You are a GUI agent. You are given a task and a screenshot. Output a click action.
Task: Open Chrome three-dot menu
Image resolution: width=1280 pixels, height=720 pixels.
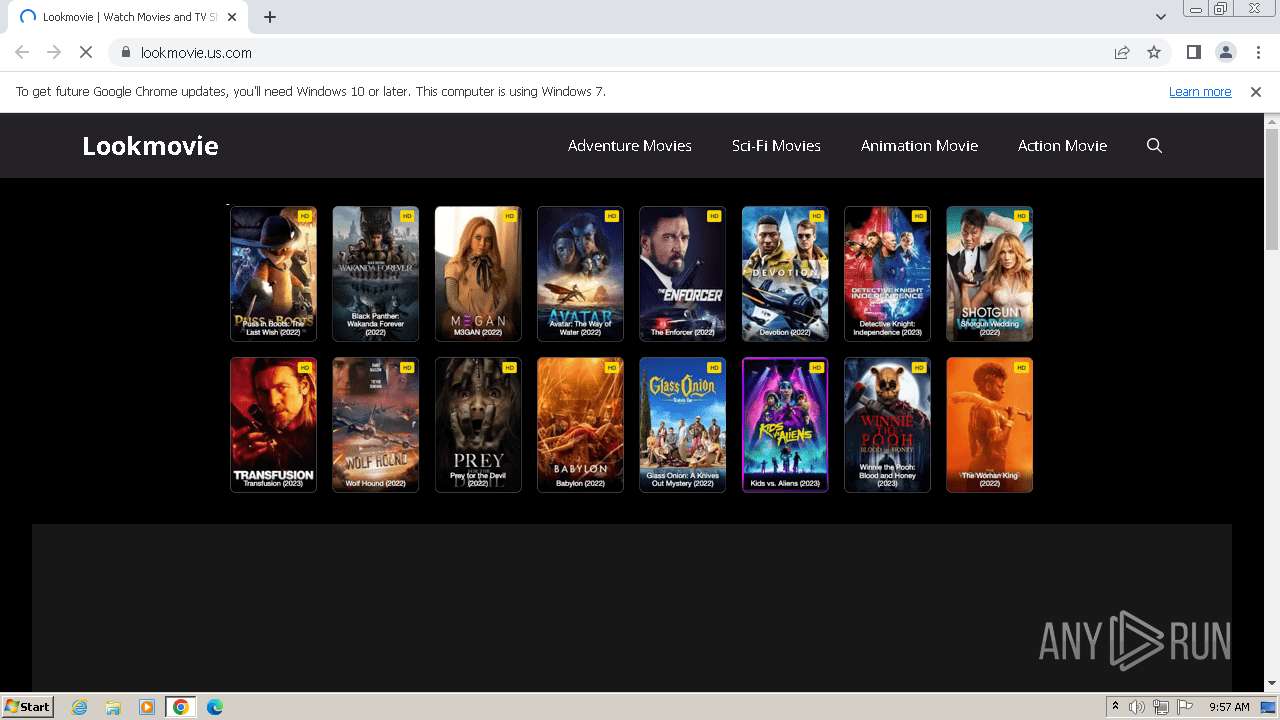[x=1257, y=53]
